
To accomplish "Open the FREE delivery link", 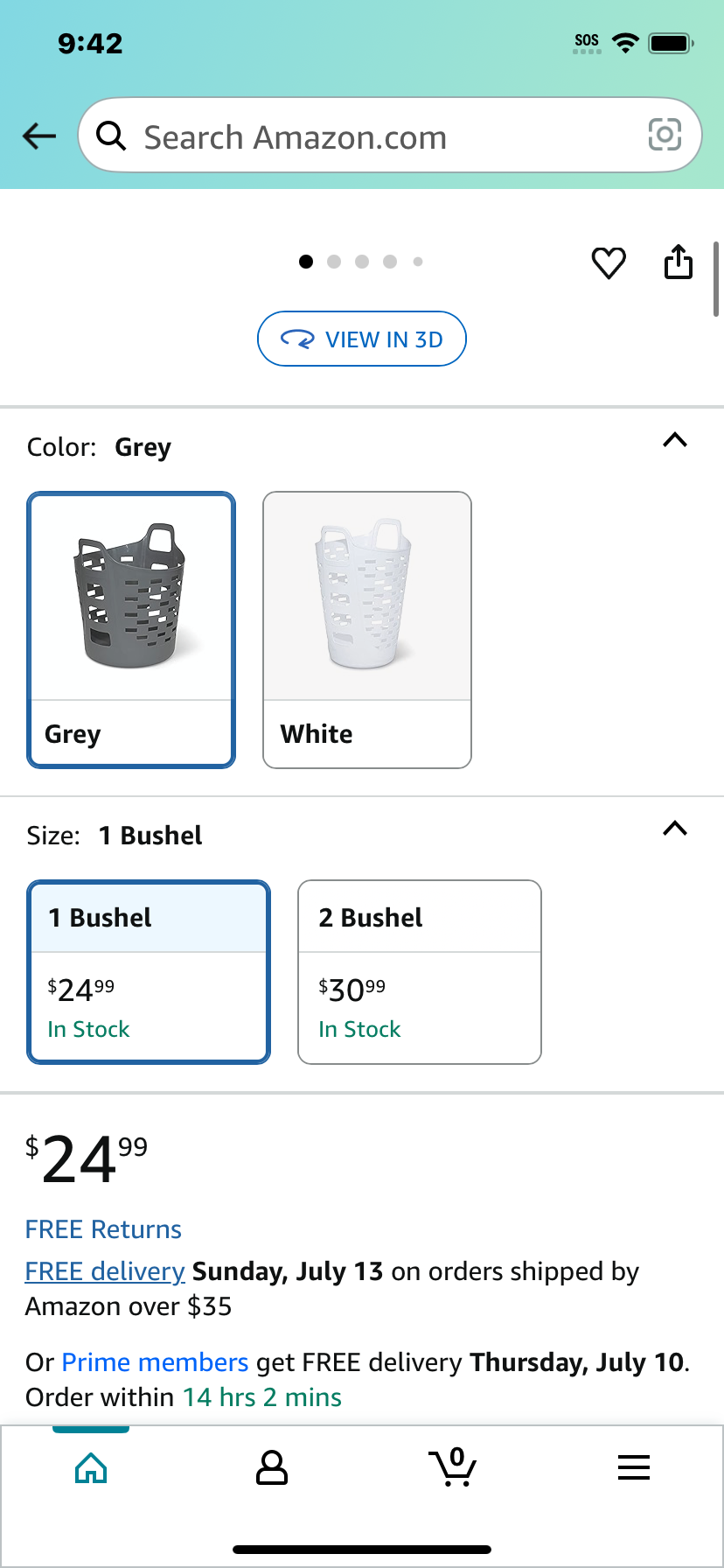I will click(105, 1271).
